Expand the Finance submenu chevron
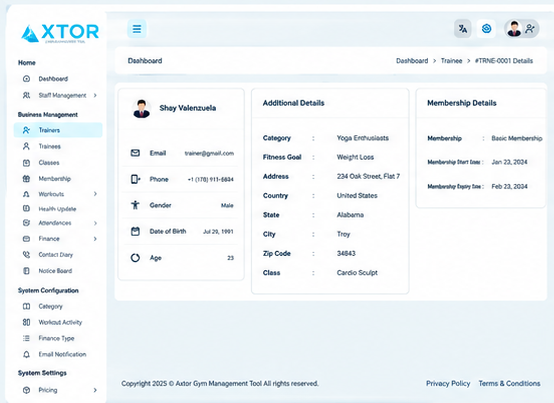 [x=95, y=239]
